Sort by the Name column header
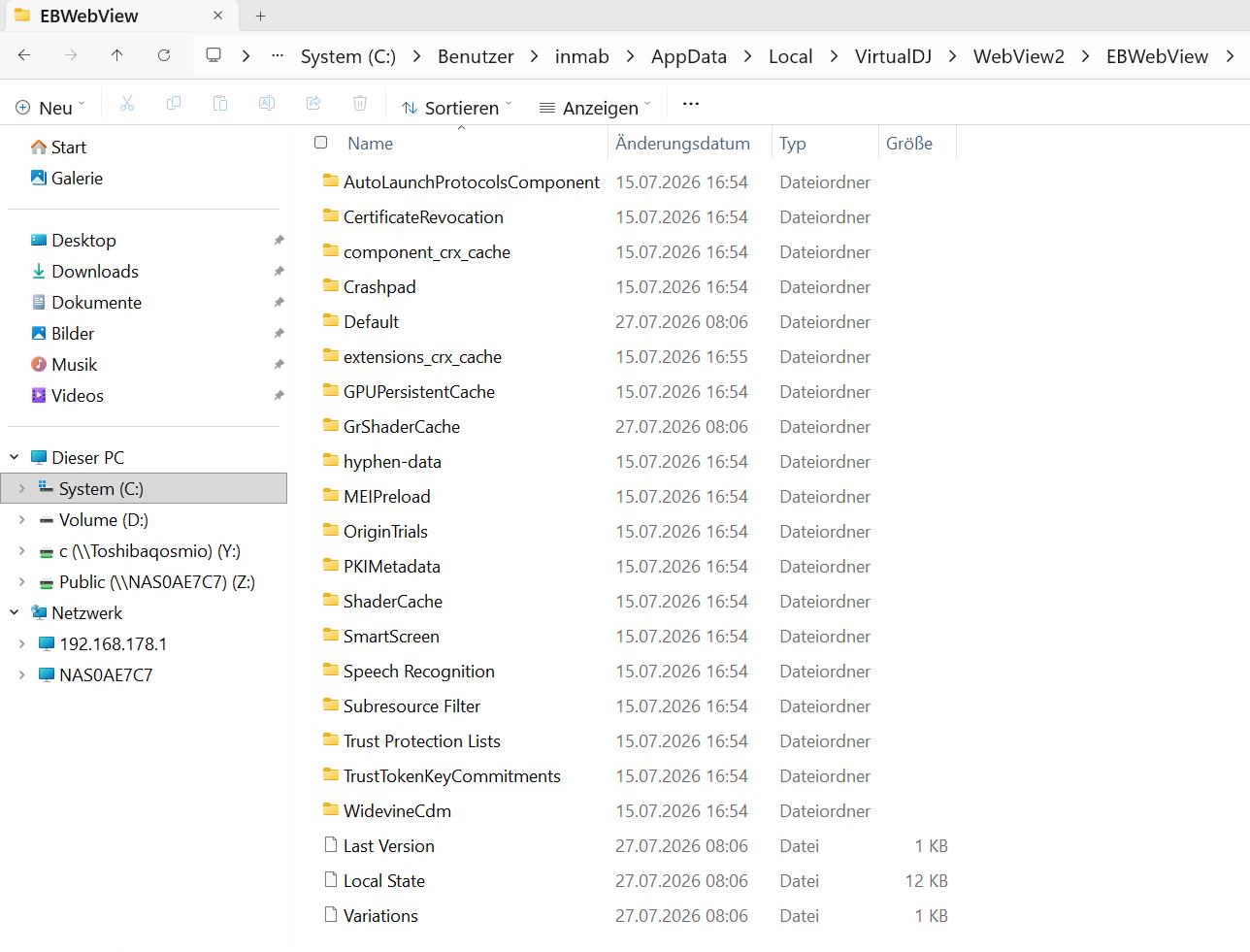The width and height of the screenshot is (1250, 952). tap(371, 143)
